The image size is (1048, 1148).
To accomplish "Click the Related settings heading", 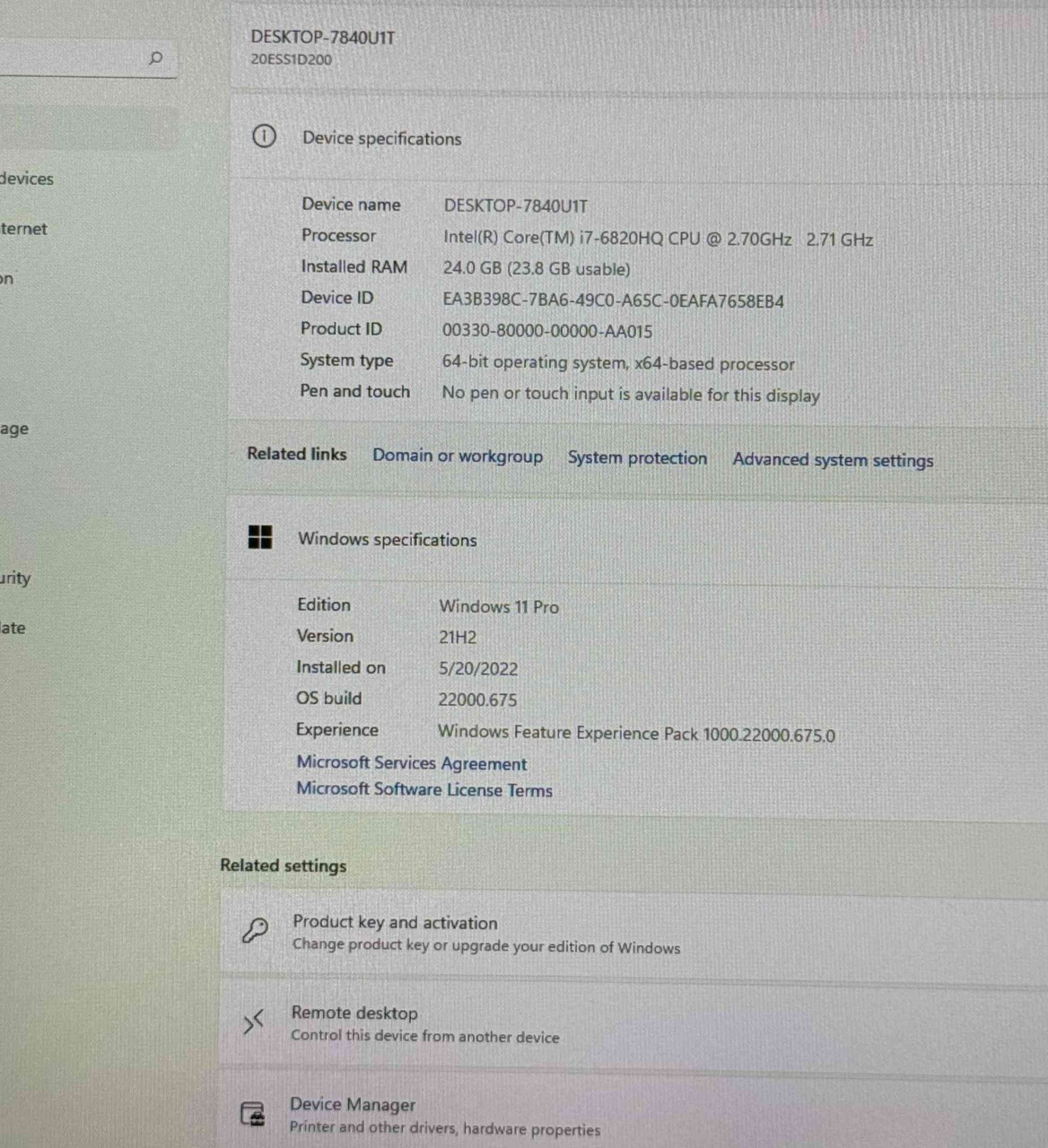I will coord(284,865).
